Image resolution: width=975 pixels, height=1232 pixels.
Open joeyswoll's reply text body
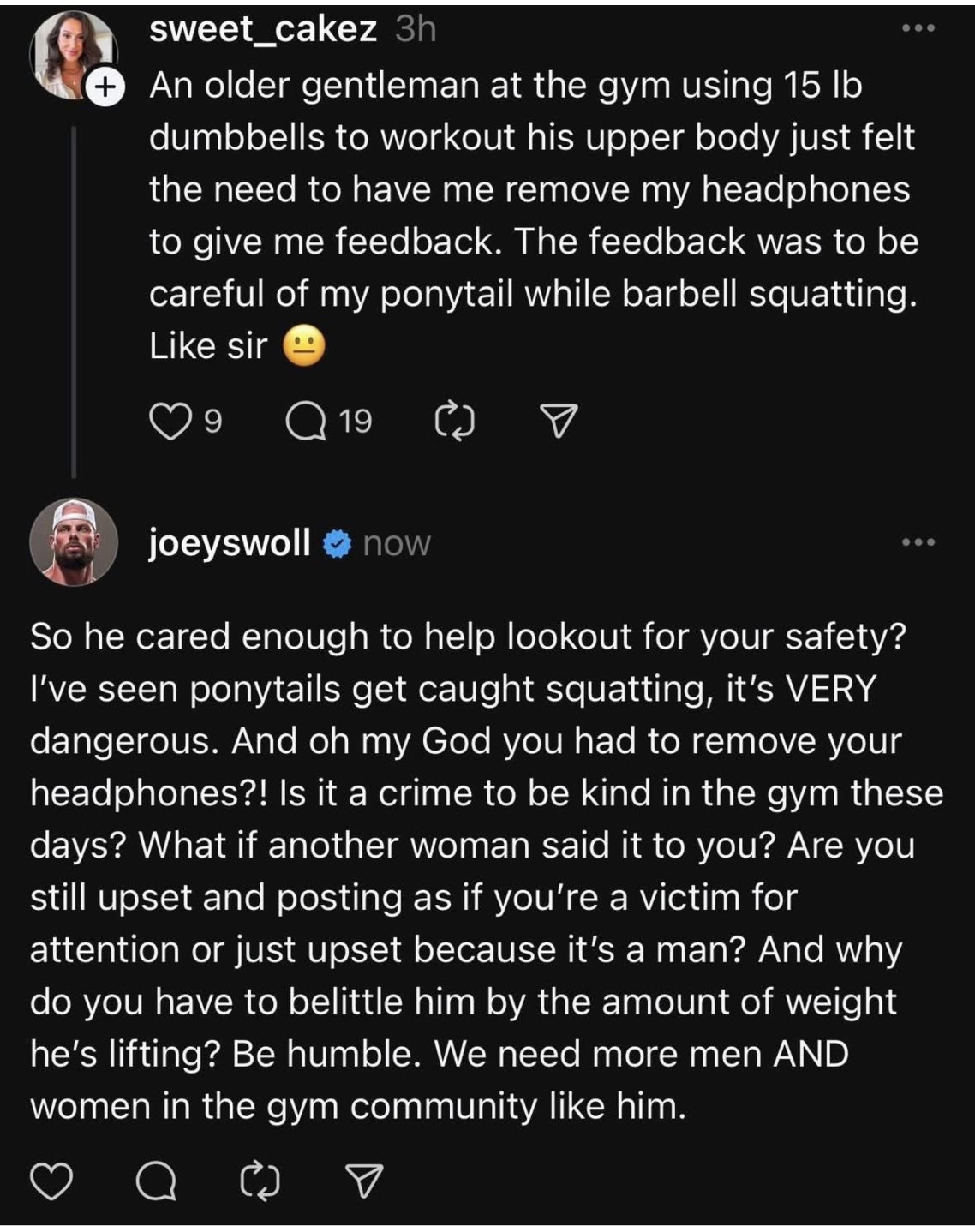pos(484,870)
